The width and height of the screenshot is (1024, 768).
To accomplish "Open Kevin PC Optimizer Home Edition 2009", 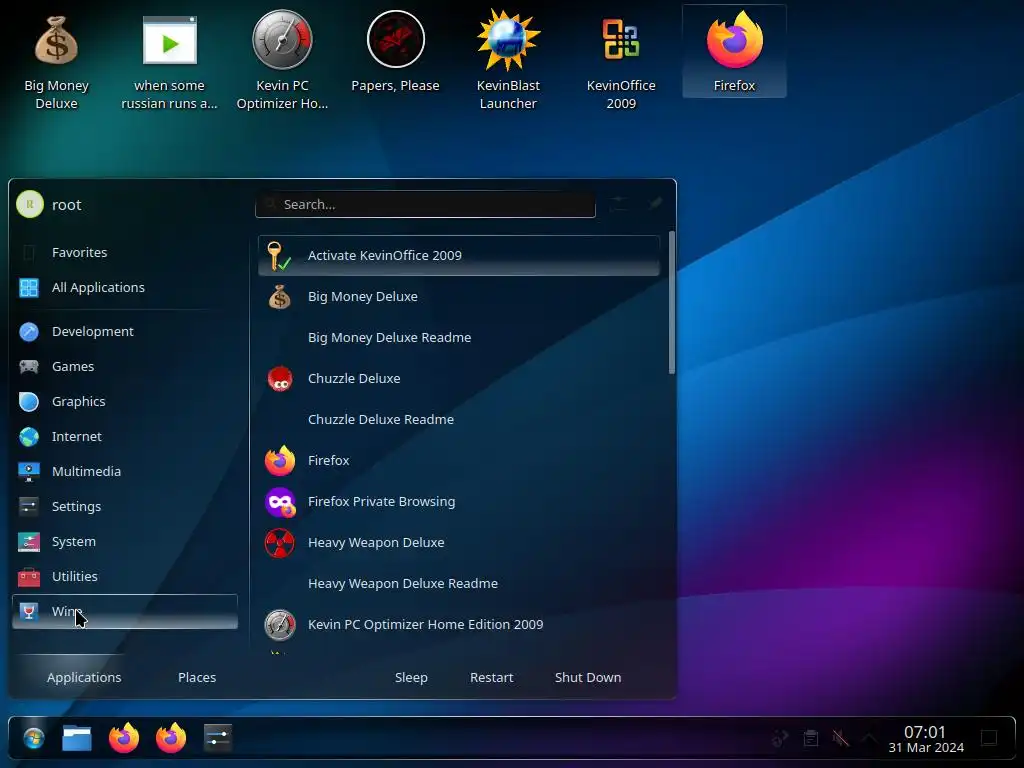I will coord(458,624).
